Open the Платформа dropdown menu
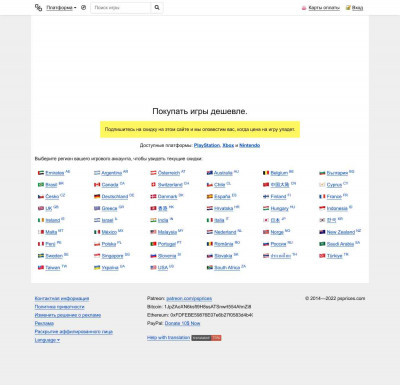 pos(61,8)
